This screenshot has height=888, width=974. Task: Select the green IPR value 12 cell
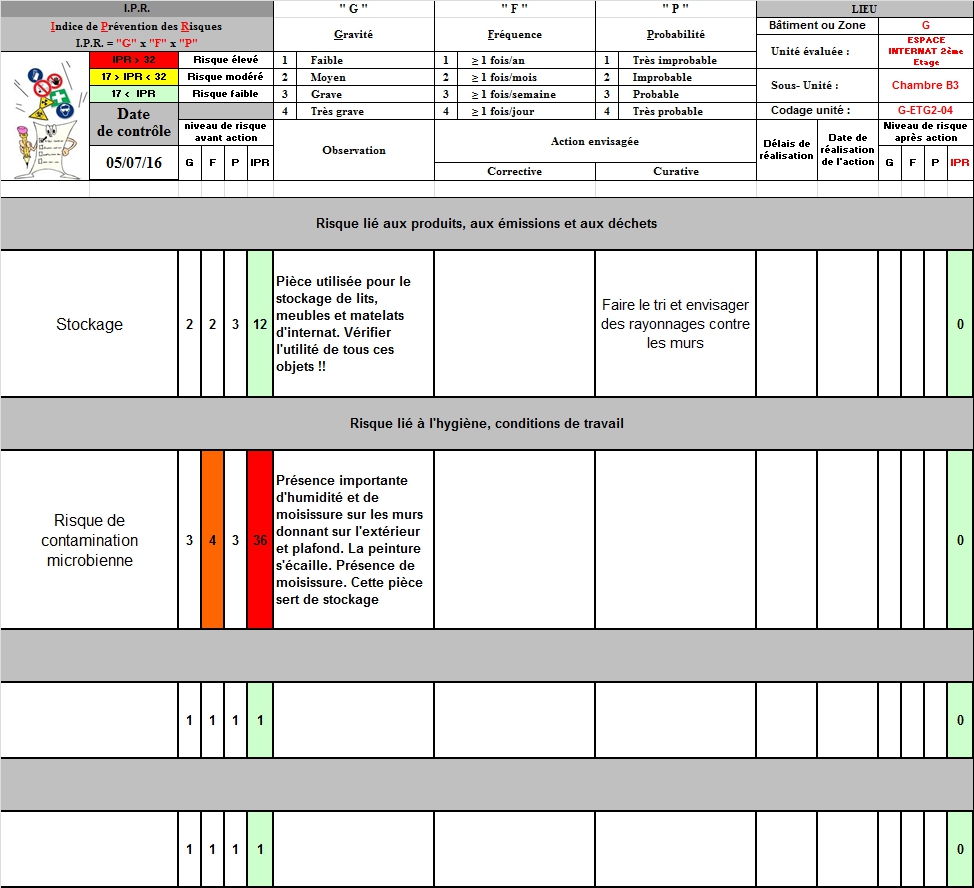(260, 324)
